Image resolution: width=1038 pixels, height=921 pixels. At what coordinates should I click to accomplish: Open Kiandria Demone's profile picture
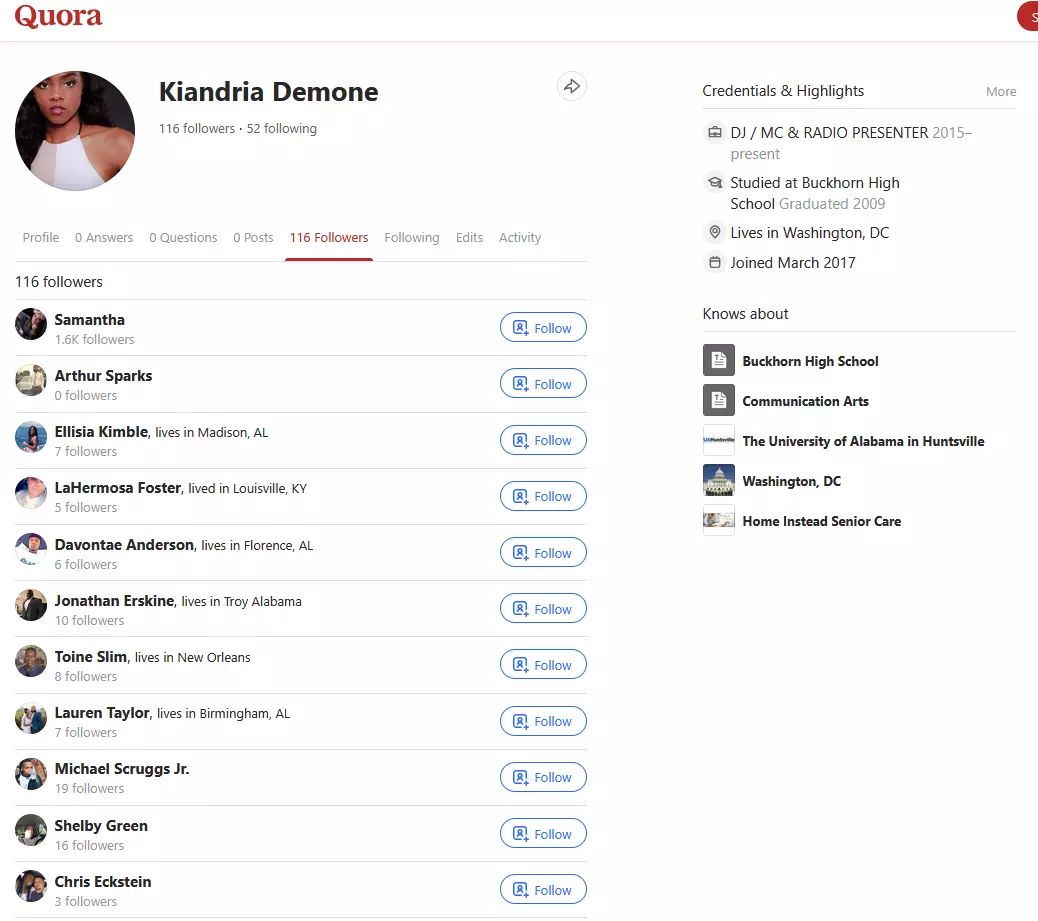coord(75,130)
